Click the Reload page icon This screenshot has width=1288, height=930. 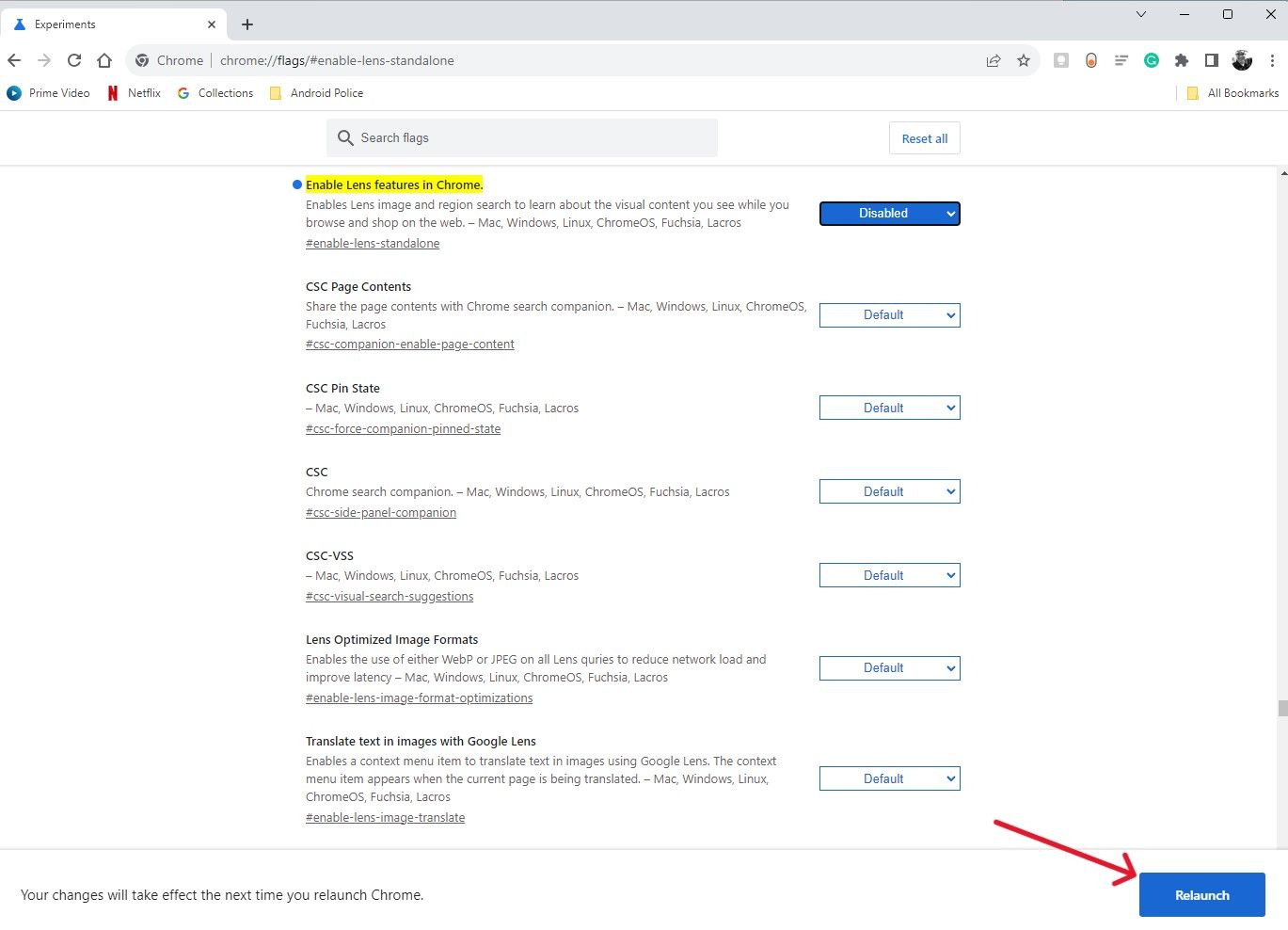(74, 59)
